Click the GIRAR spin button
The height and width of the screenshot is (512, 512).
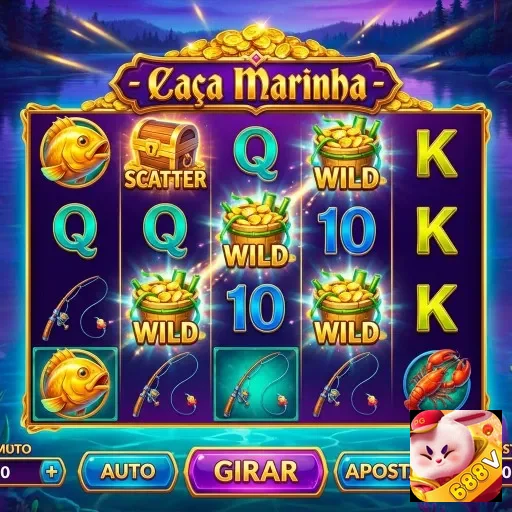[x=256, y=471]
